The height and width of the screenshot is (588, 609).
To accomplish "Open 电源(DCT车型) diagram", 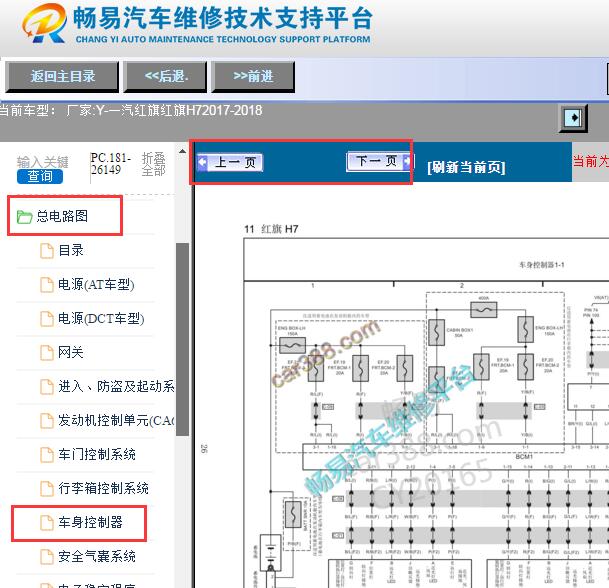I will (101, 319).
